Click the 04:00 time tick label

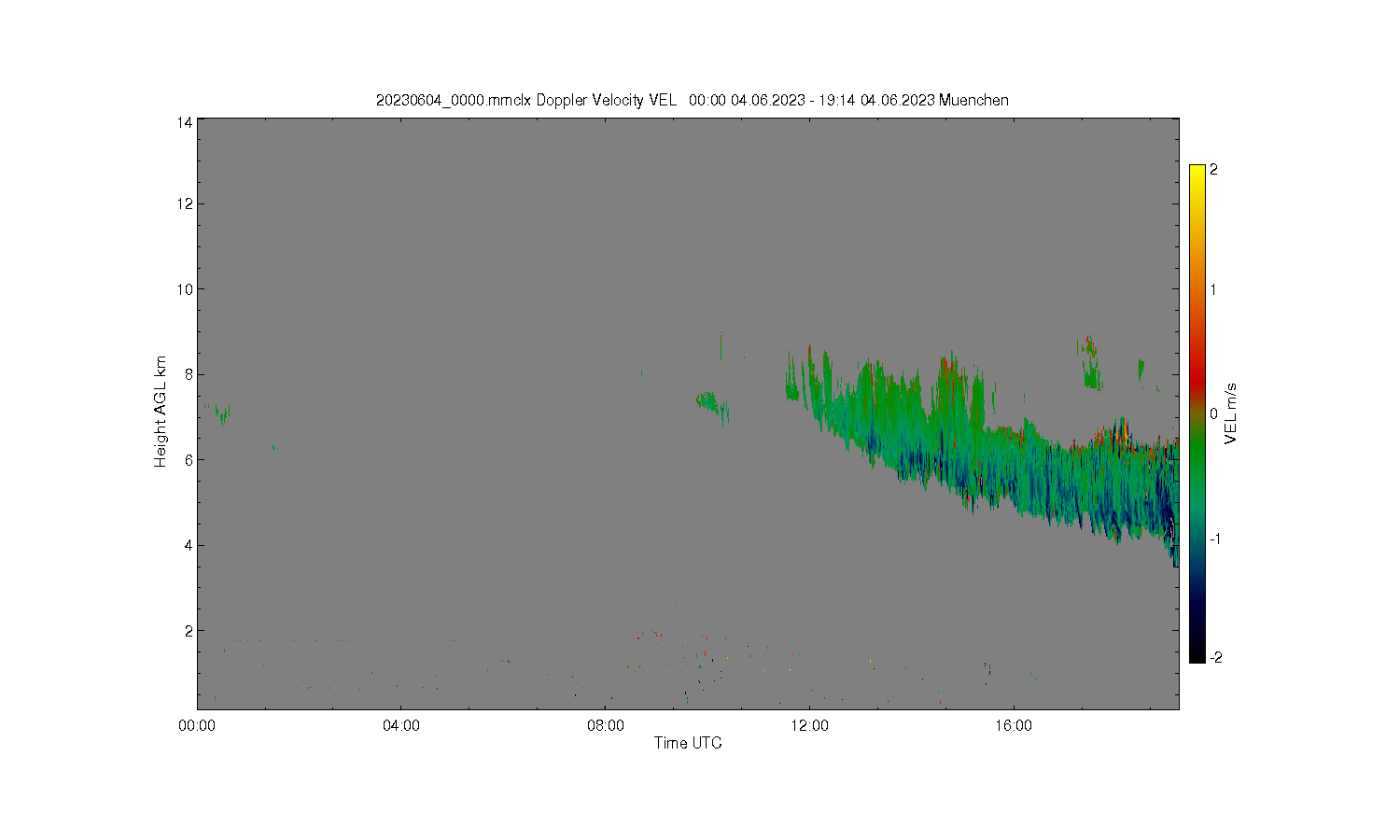(401, 725)
